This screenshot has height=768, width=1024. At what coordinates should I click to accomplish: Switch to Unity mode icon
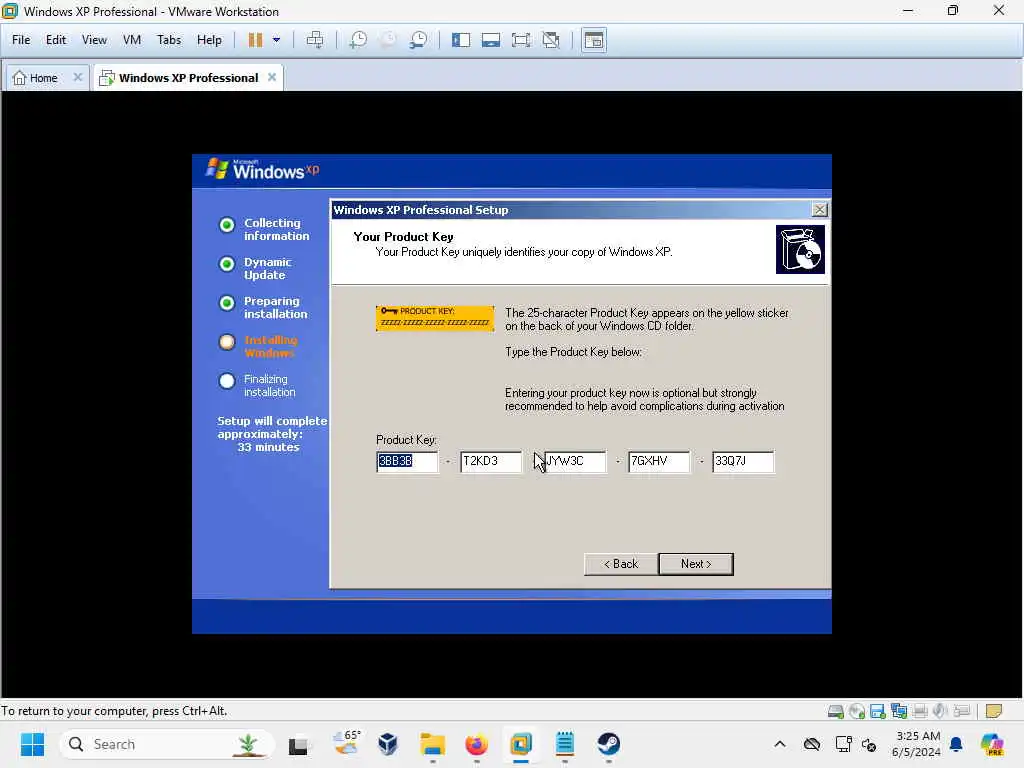pyautogui.click(x=551, y=40)
